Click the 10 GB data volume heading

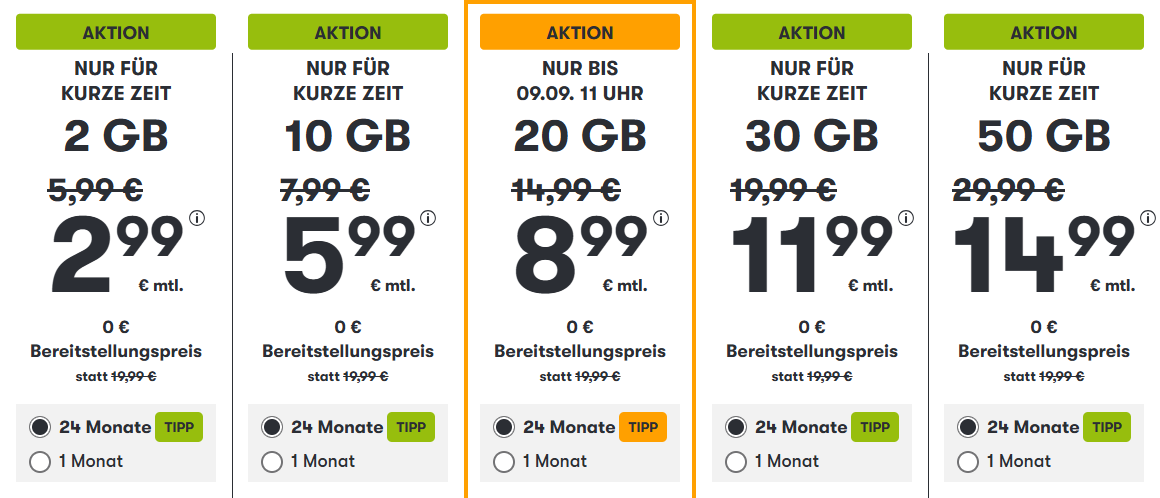(x=348, y=137)
